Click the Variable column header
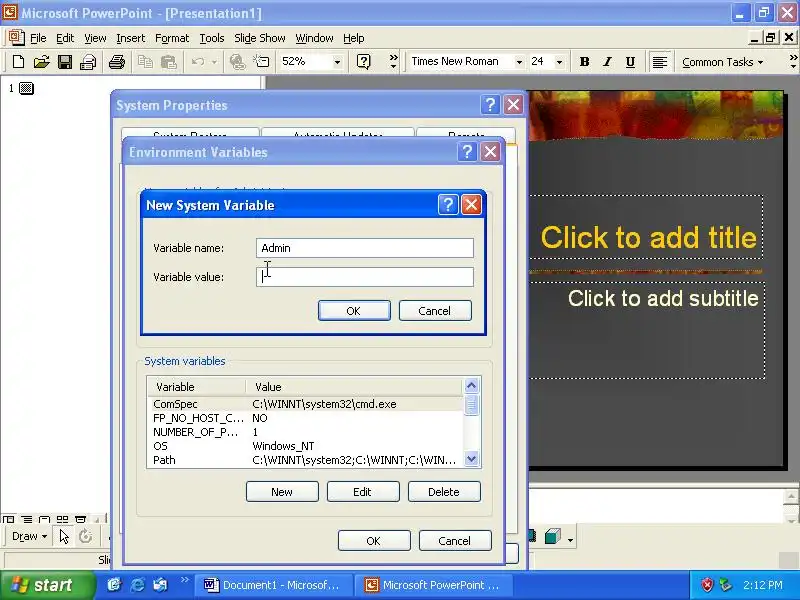 (x=196, y=387)
